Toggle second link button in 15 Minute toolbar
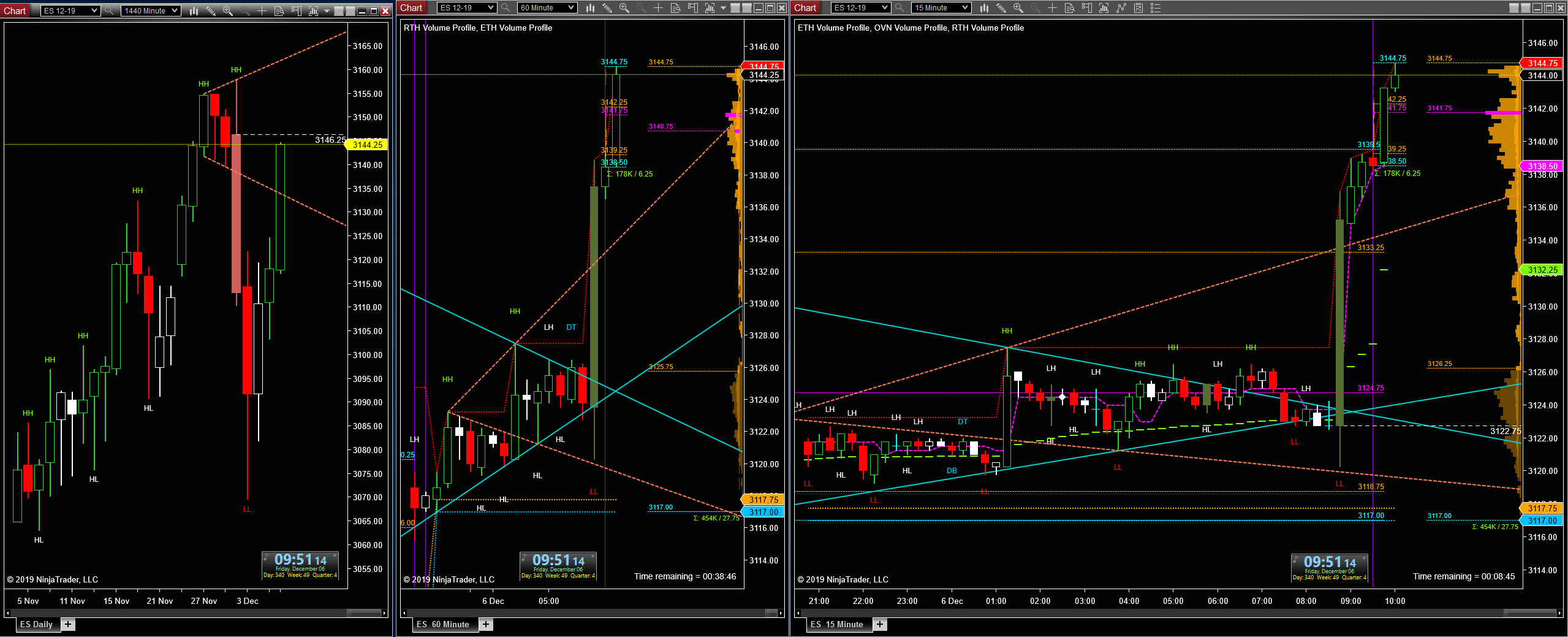Image resolution: width=1568 pixels, height=637 pixels. click(x=1526, y=8)
